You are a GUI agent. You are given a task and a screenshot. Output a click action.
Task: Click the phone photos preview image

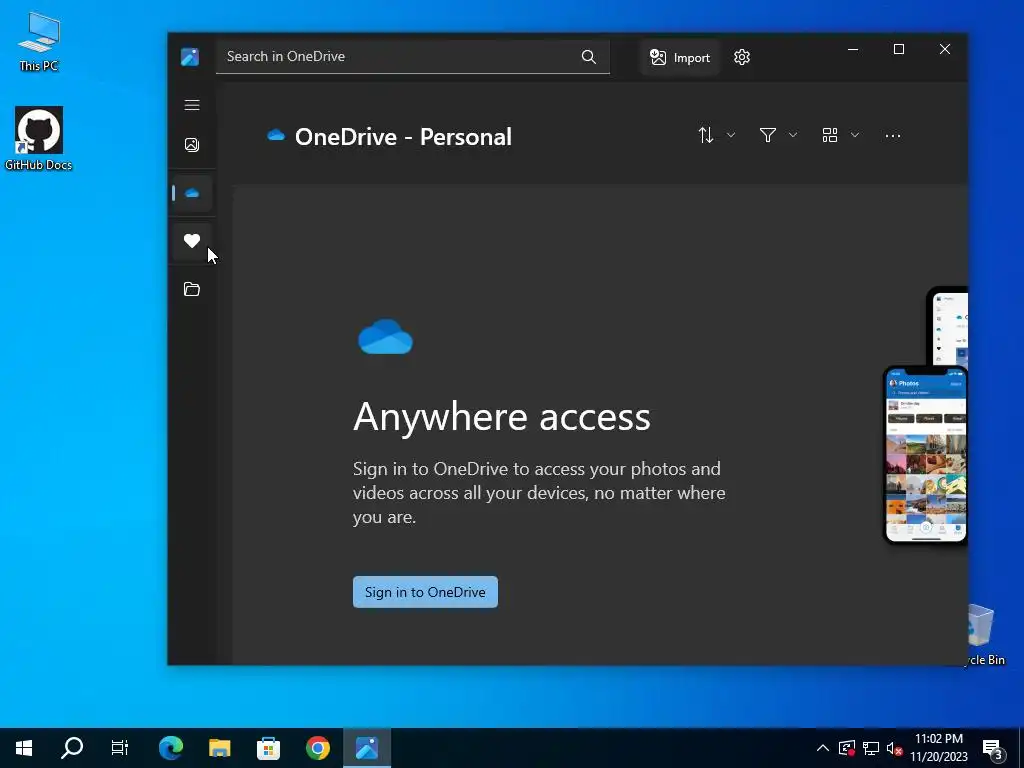click(x=925, y=454)
